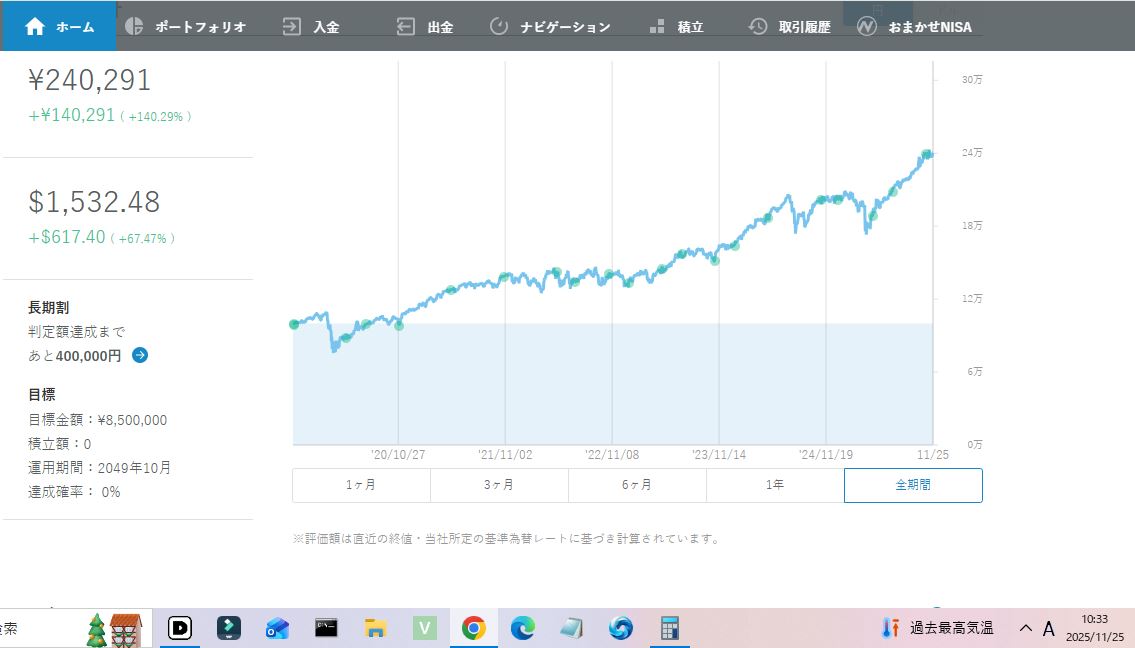Open 取引履歴 clock history icon
This screenshot has width=1135, height=648.
click(x=758, y=27)
